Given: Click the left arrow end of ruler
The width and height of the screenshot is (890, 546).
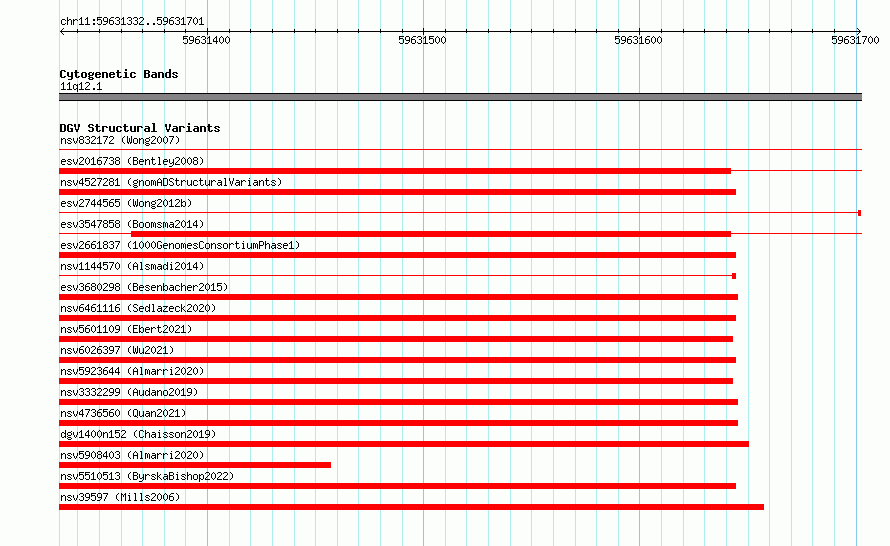Looking at the screenshot, I should pyautogui.click(x=62, y=32).
